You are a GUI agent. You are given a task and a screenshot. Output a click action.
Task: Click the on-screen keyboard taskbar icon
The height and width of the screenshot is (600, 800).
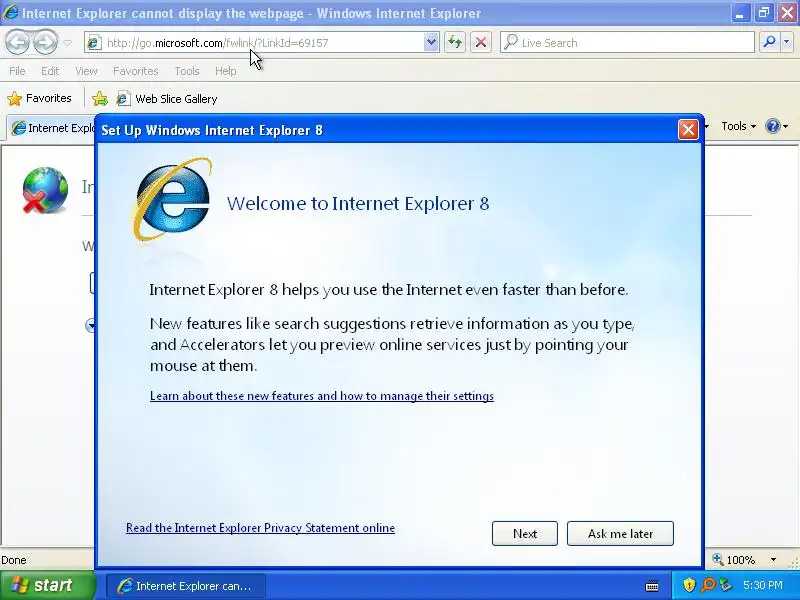coord(652,586)
